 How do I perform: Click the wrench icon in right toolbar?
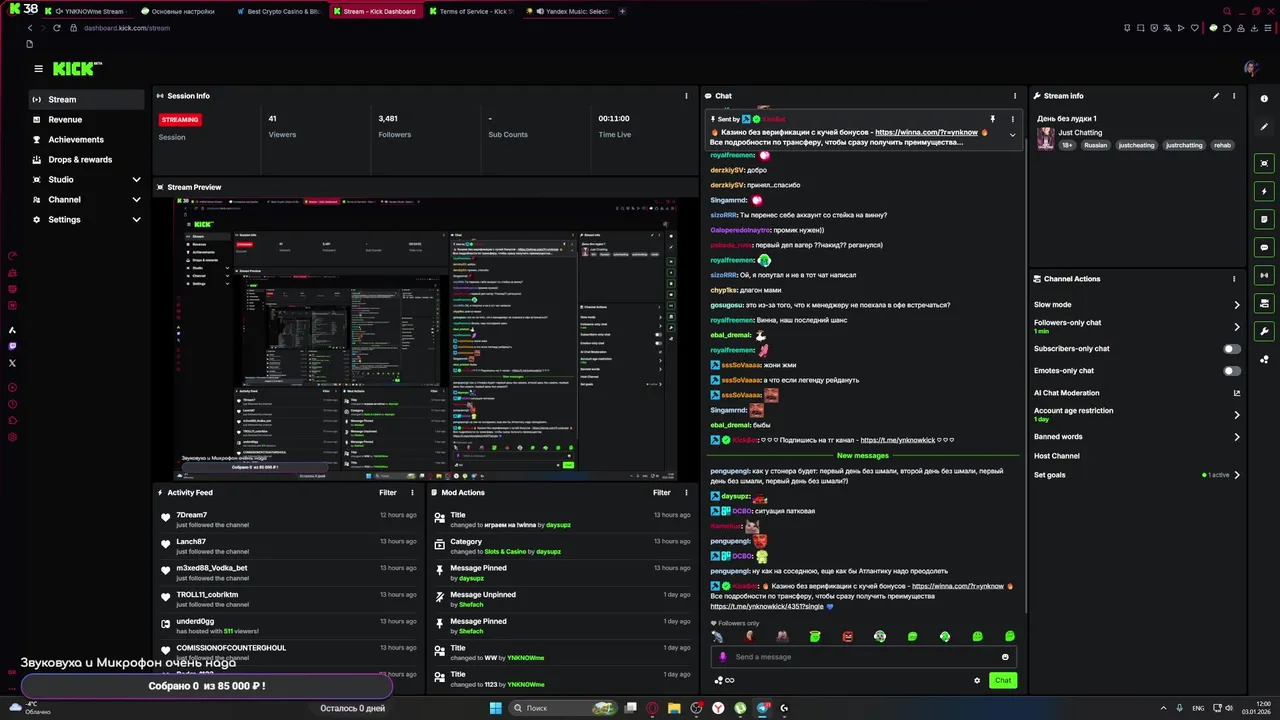tap(1264, 331)
